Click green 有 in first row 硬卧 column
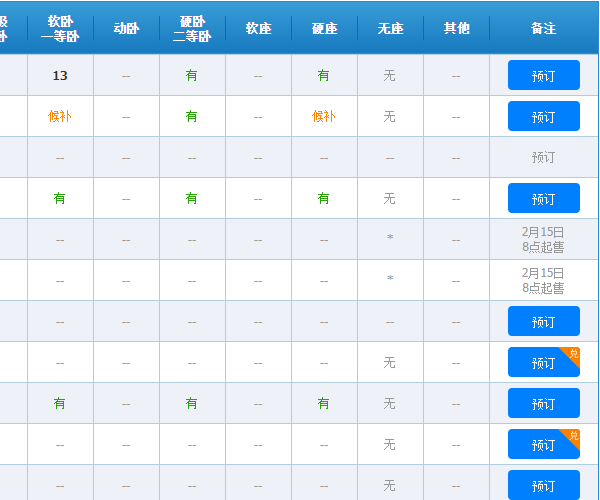 click(191, 76)
